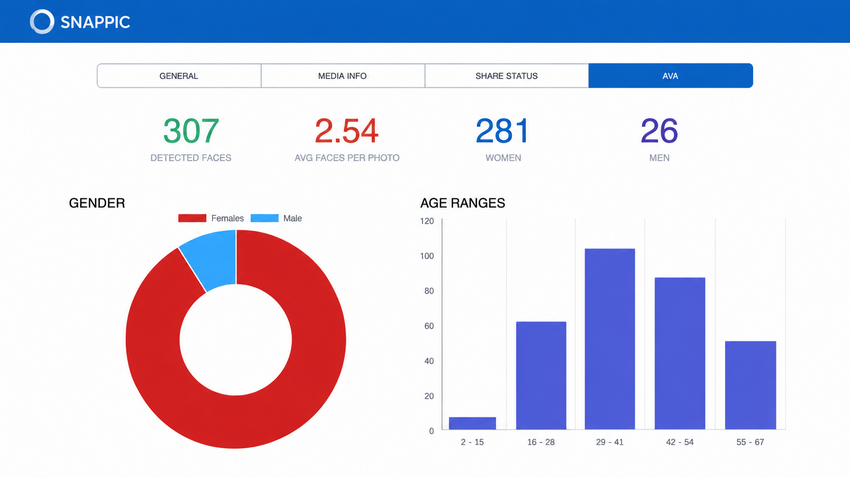The image size is (850, 478).
Task: Click the Females legend label
Action: pos(227,218)
